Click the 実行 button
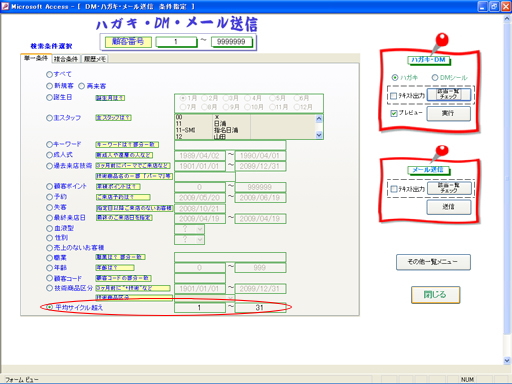The width and height of the screenshot is (512, 384). tap(449, 113)
